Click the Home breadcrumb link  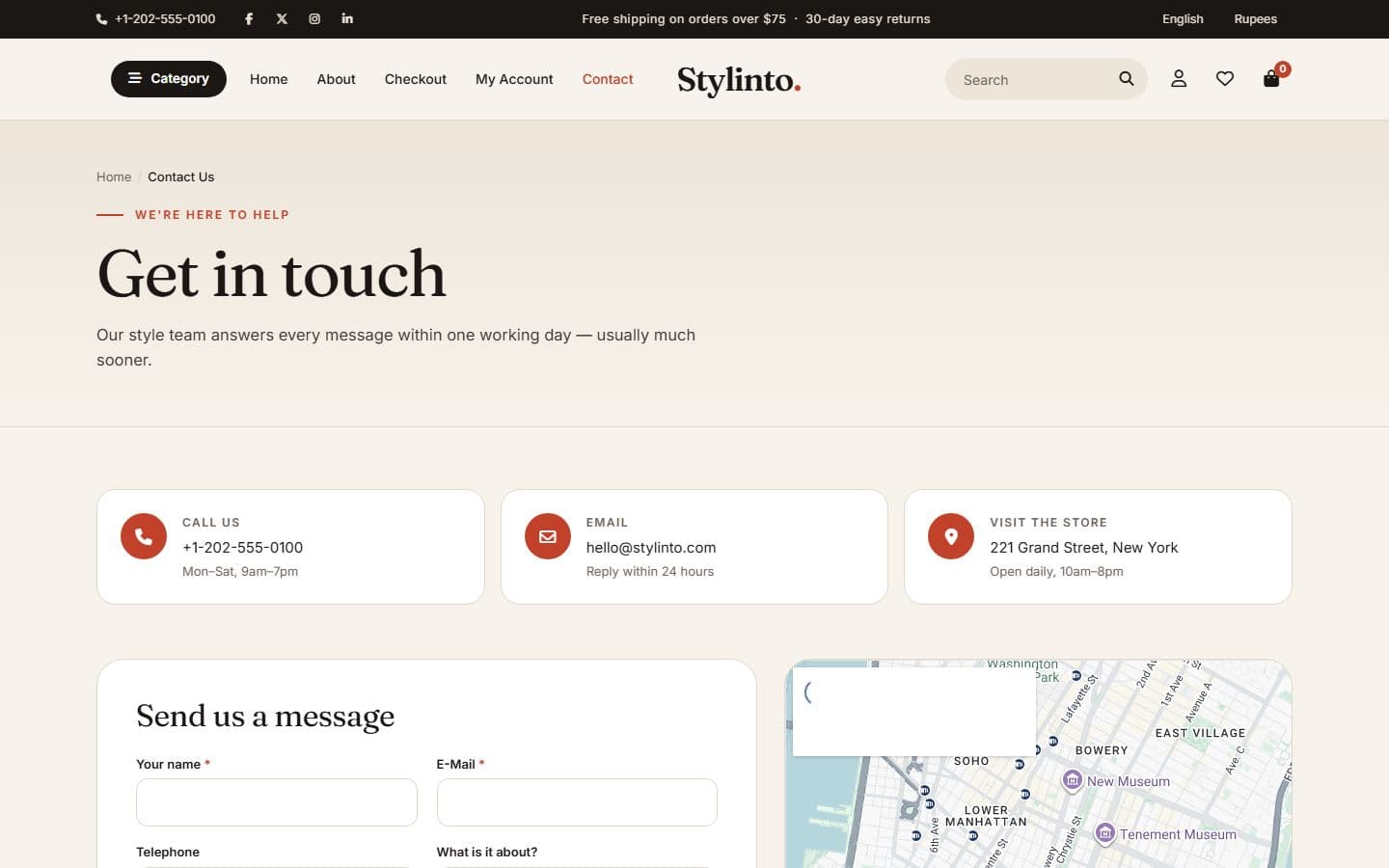[x=114, y=176]
